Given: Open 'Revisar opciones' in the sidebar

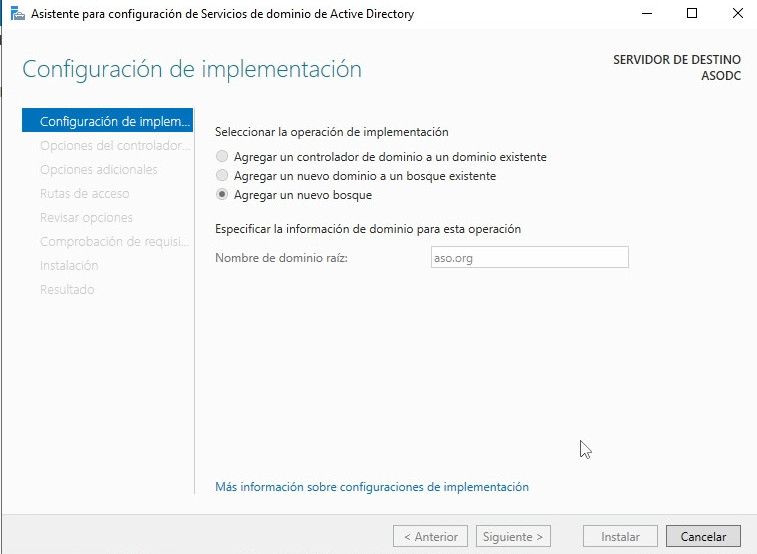Looking at the screenshot, I should click(86, 218).
